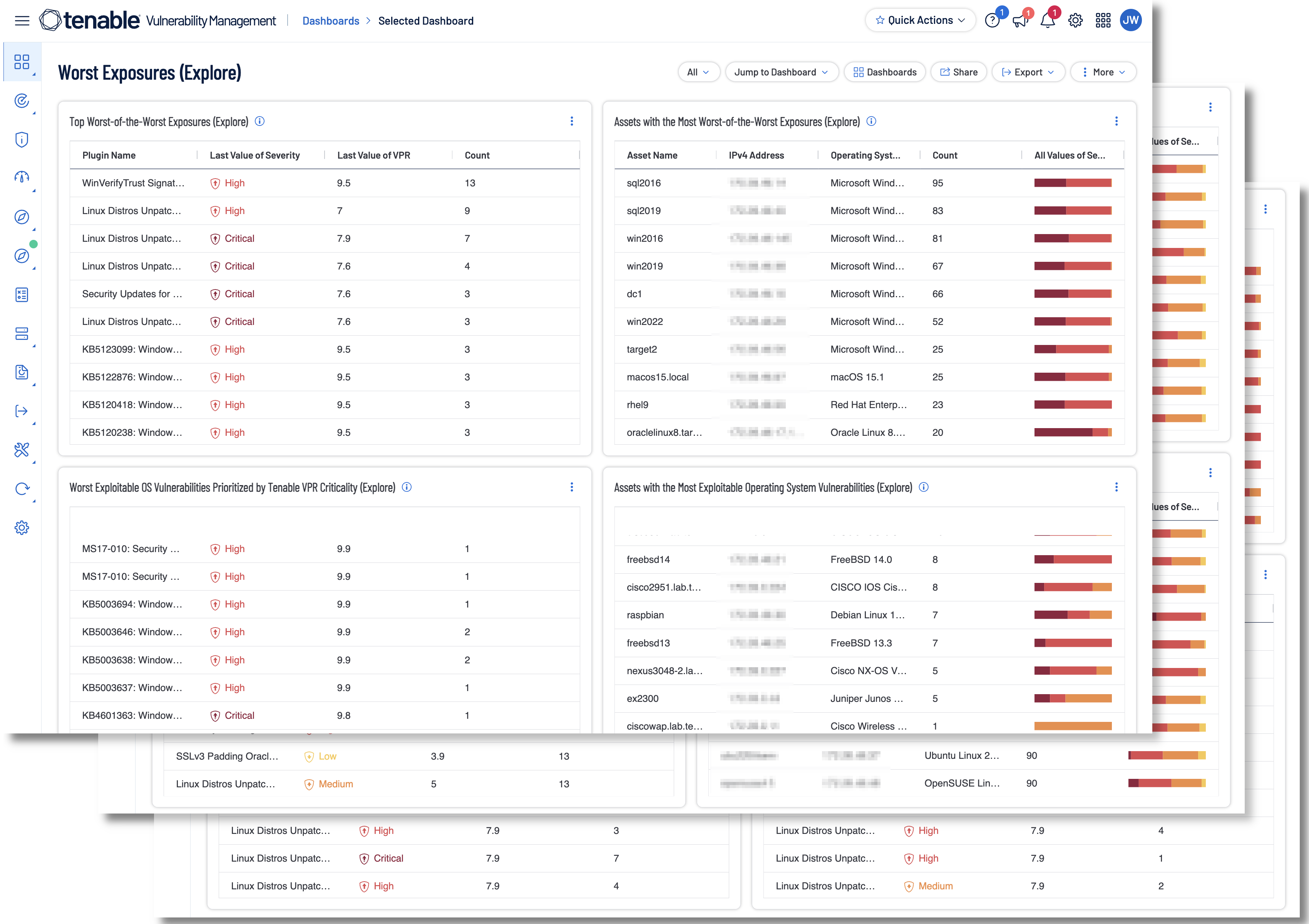Open the rhel9 asset name
The width and height of the screenshot is (1309, 924).
click(638, 405)
